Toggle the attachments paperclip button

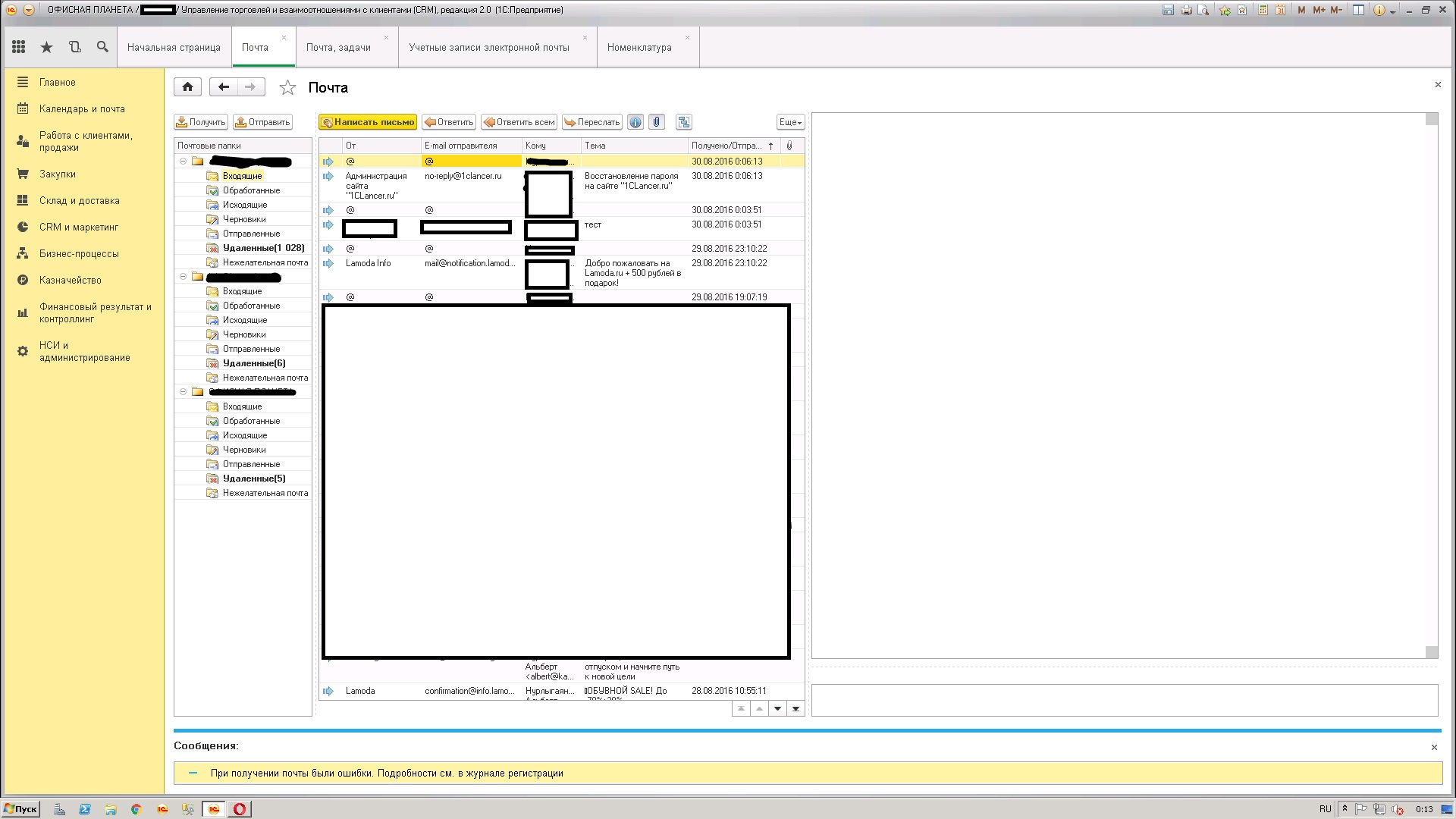[657, 122]
